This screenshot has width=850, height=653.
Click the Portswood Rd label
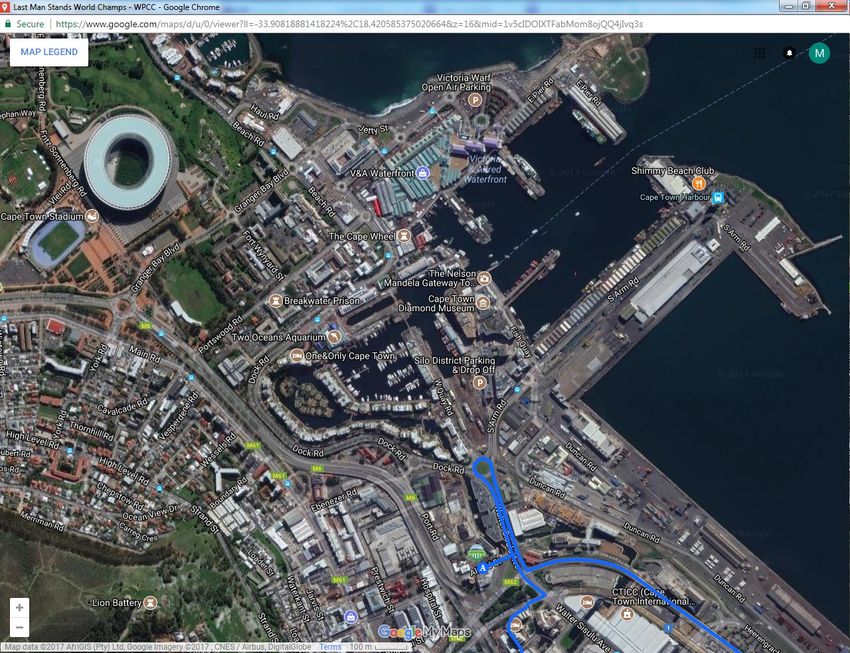pyautogui.click(x=220, y=335)
